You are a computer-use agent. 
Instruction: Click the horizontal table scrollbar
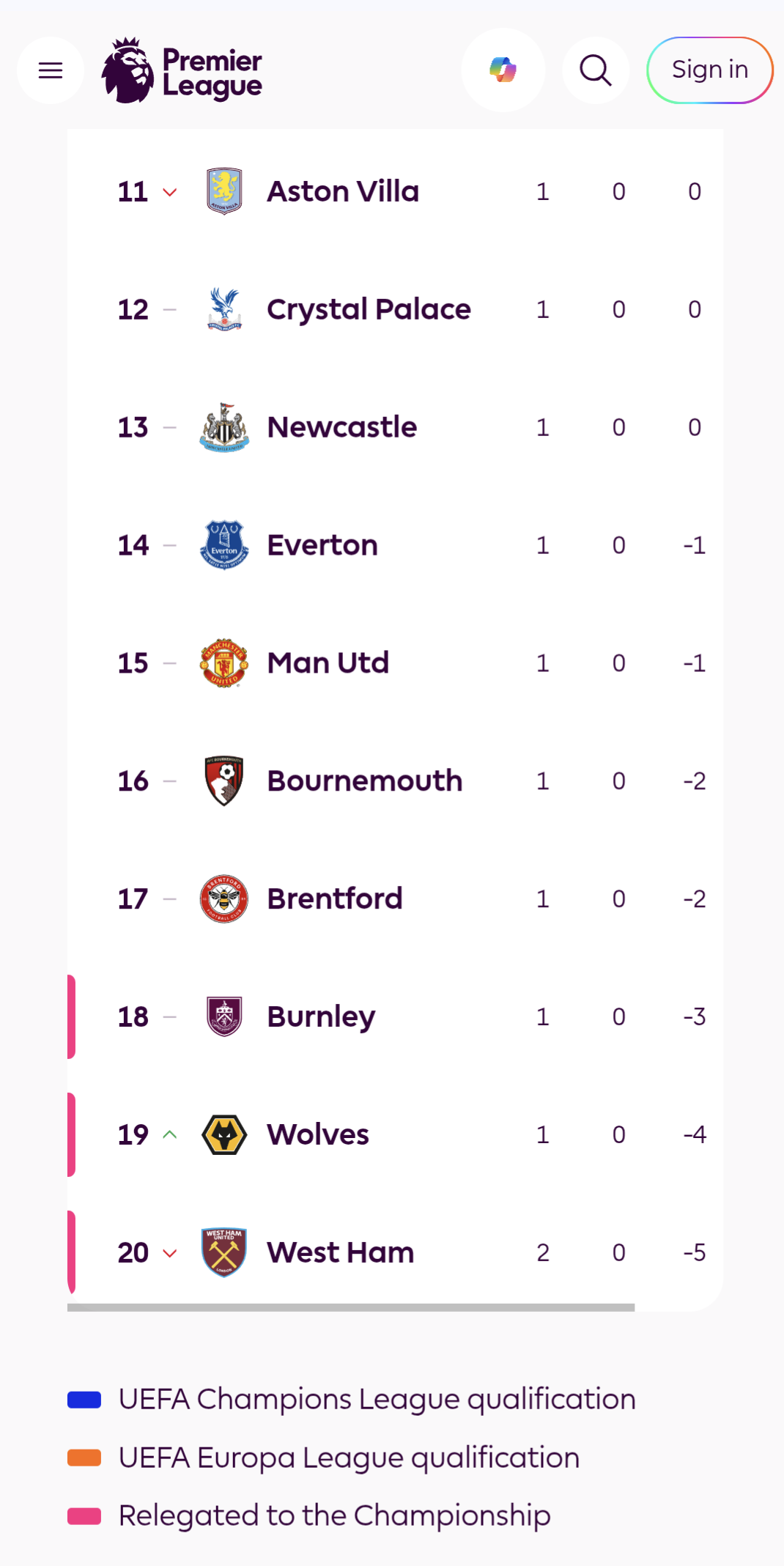(x=351, y=1307)
